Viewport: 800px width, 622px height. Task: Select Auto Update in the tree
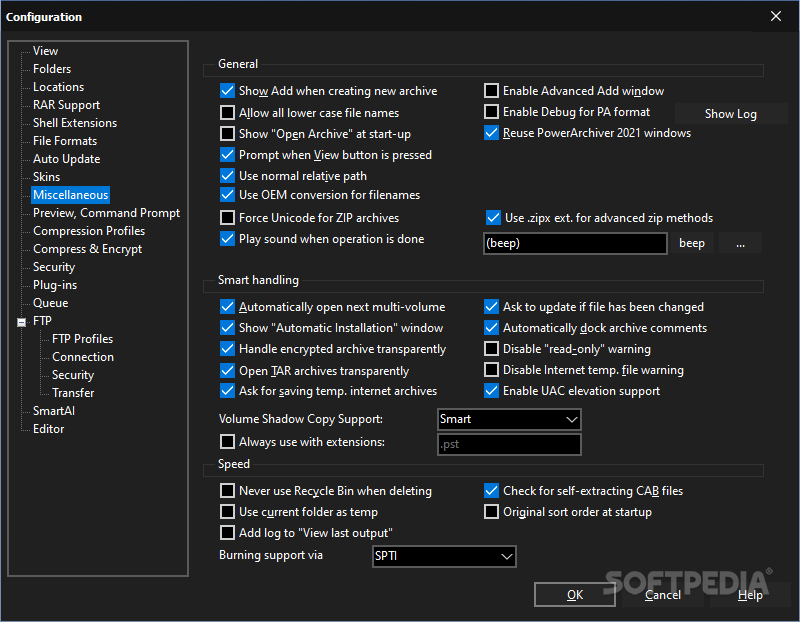tap(66, 159)
